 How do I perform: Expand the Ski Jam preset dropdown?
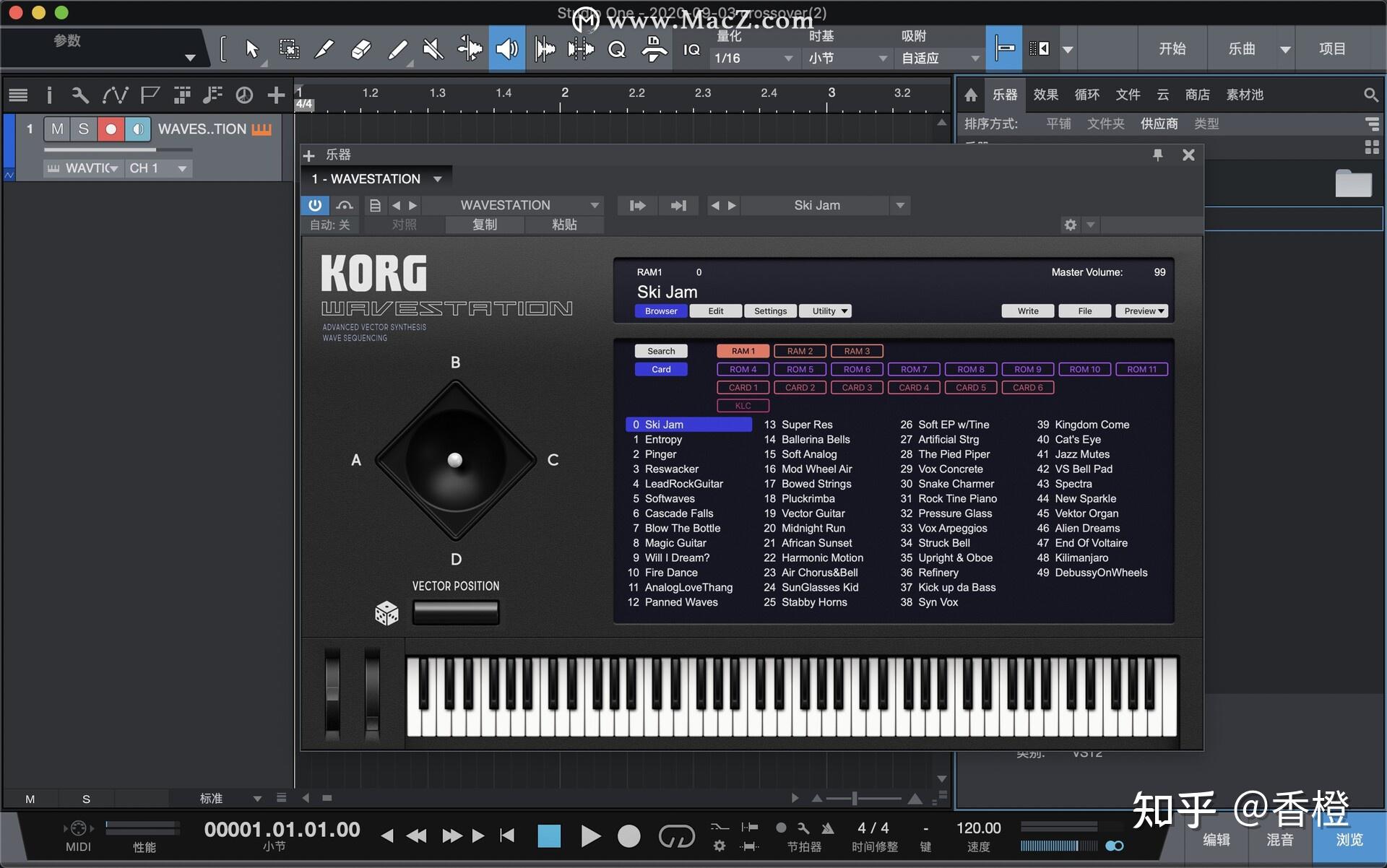(899, 205)
